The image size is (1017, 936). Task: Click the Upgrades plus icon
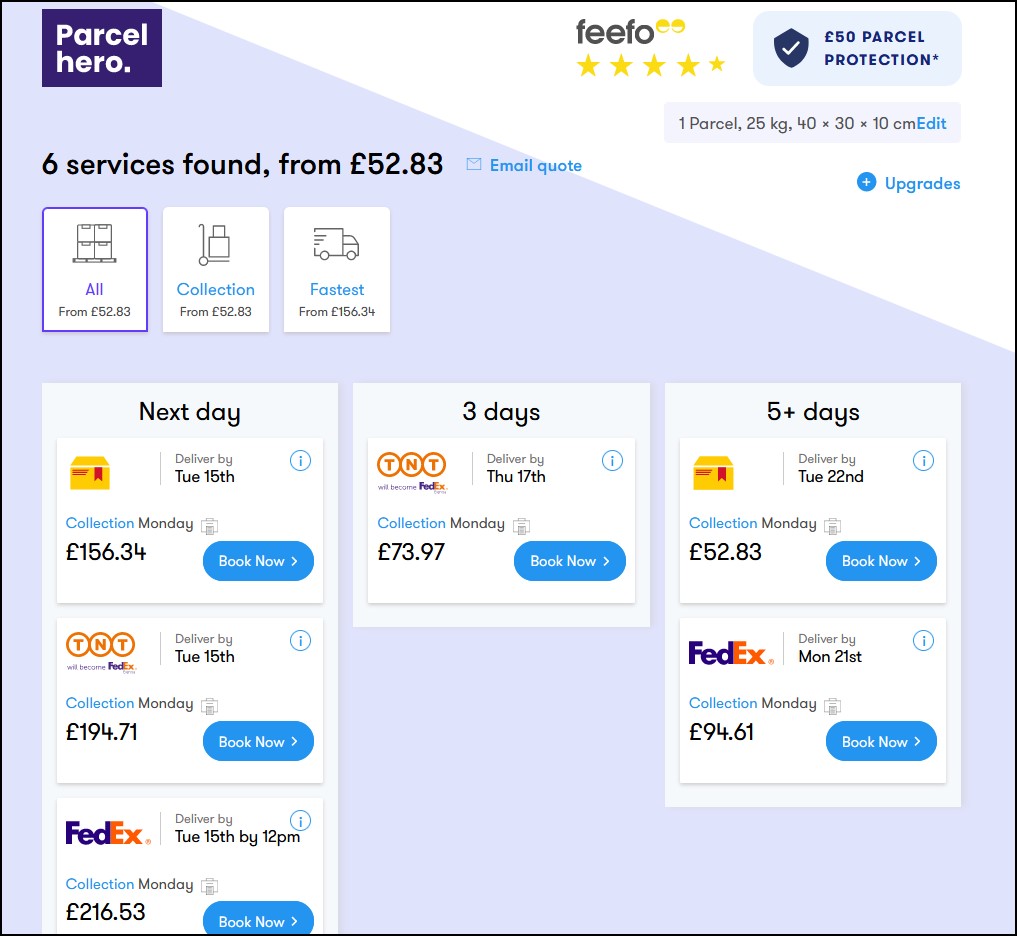866,183
